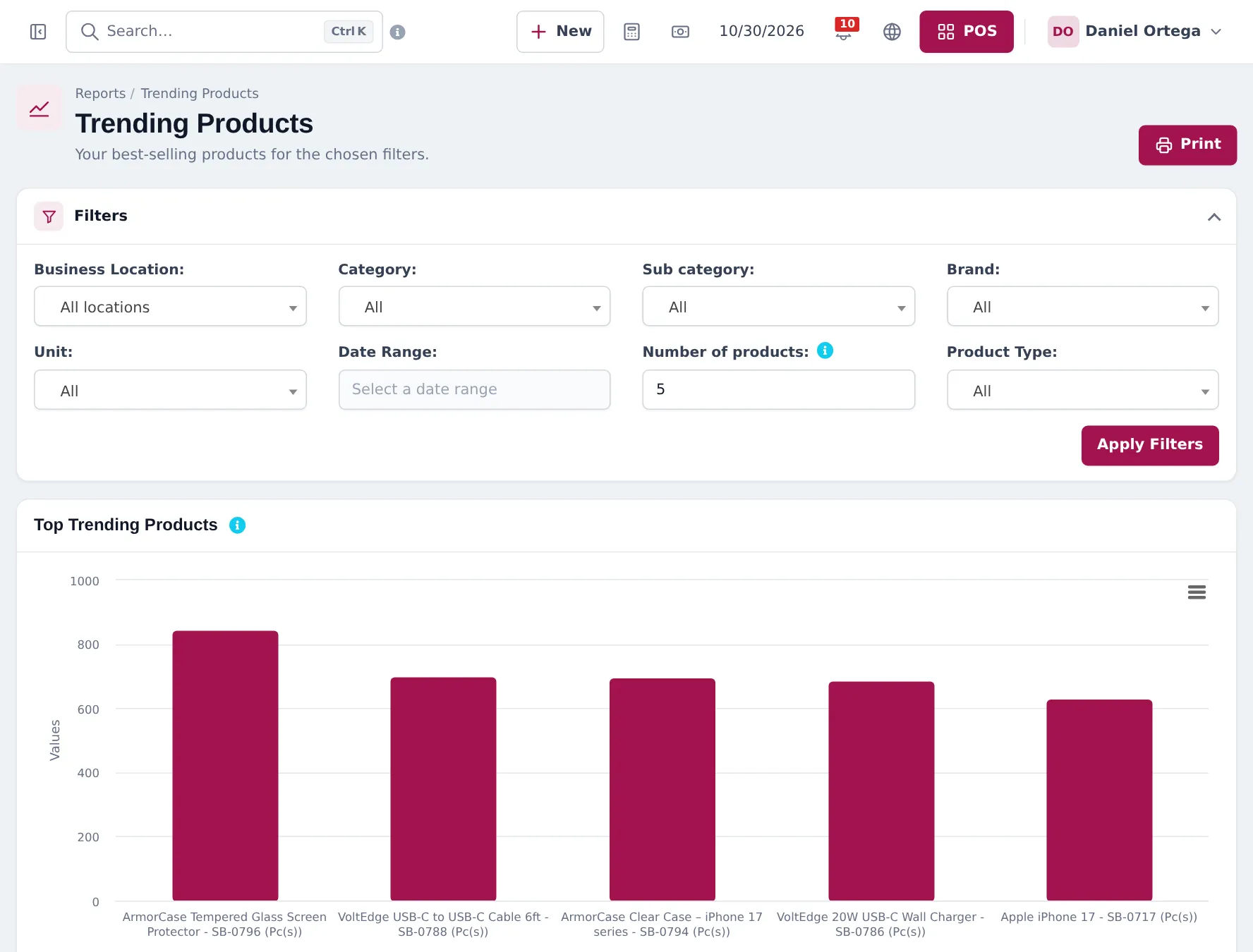Viewport: 1253px width, 952px height.
Task: Click the search info icon
Action: click(x=398, y=32)
